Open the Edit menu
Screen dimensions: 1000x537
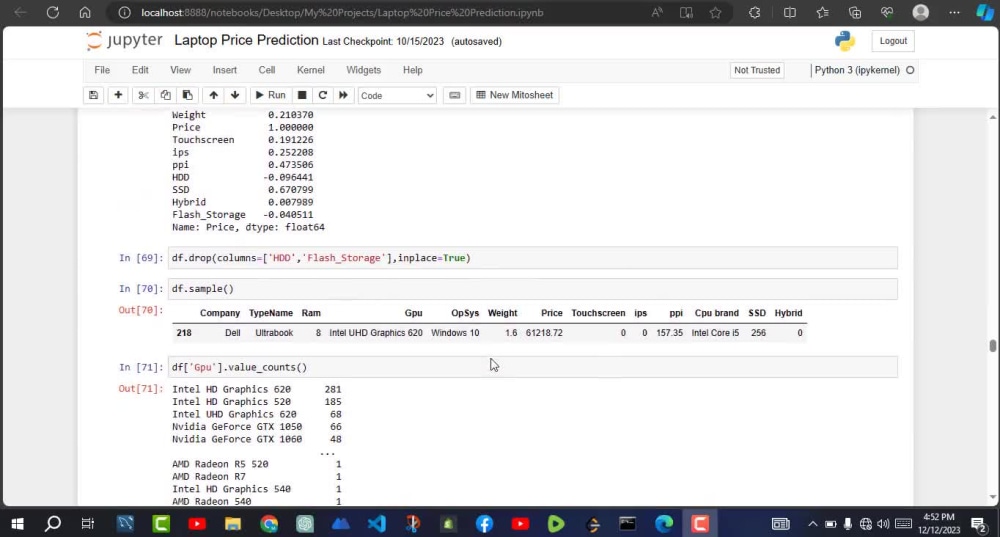pos(140,70)
